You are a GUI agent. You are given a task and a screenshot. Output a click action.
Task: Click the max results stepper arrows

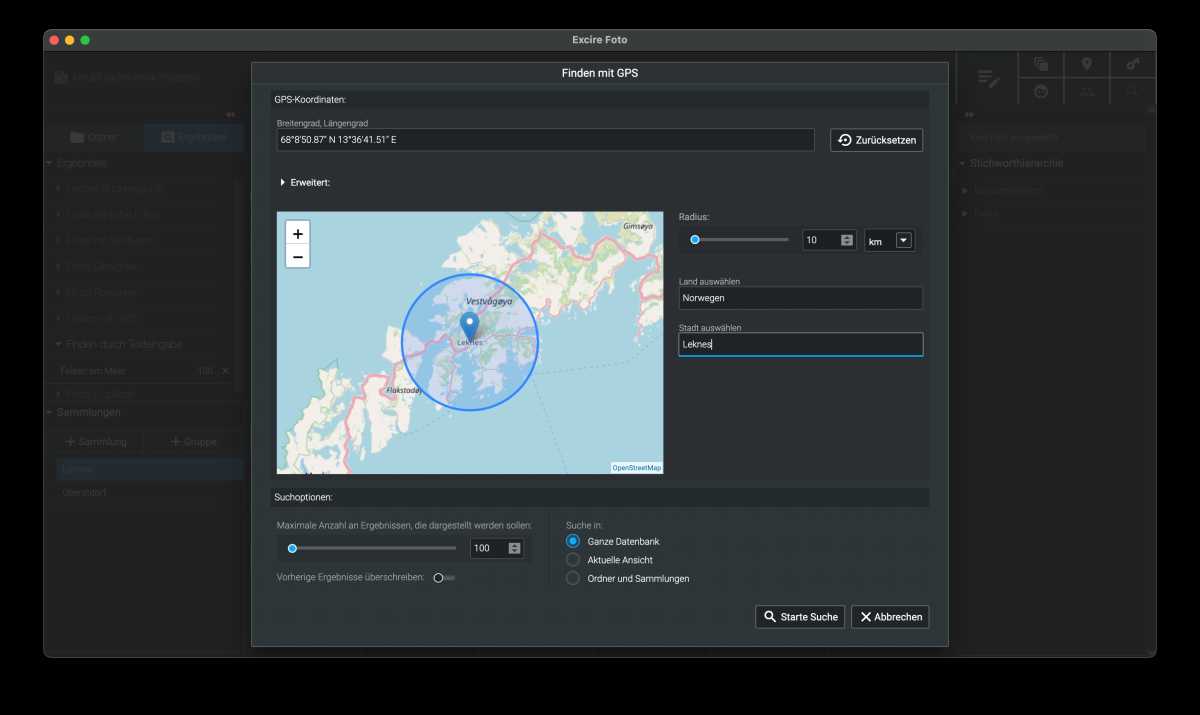point(514,548)
